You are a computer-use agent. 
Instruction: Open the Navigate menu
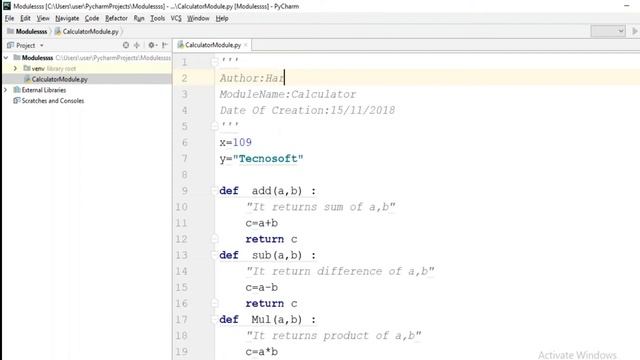coord(67,18)
